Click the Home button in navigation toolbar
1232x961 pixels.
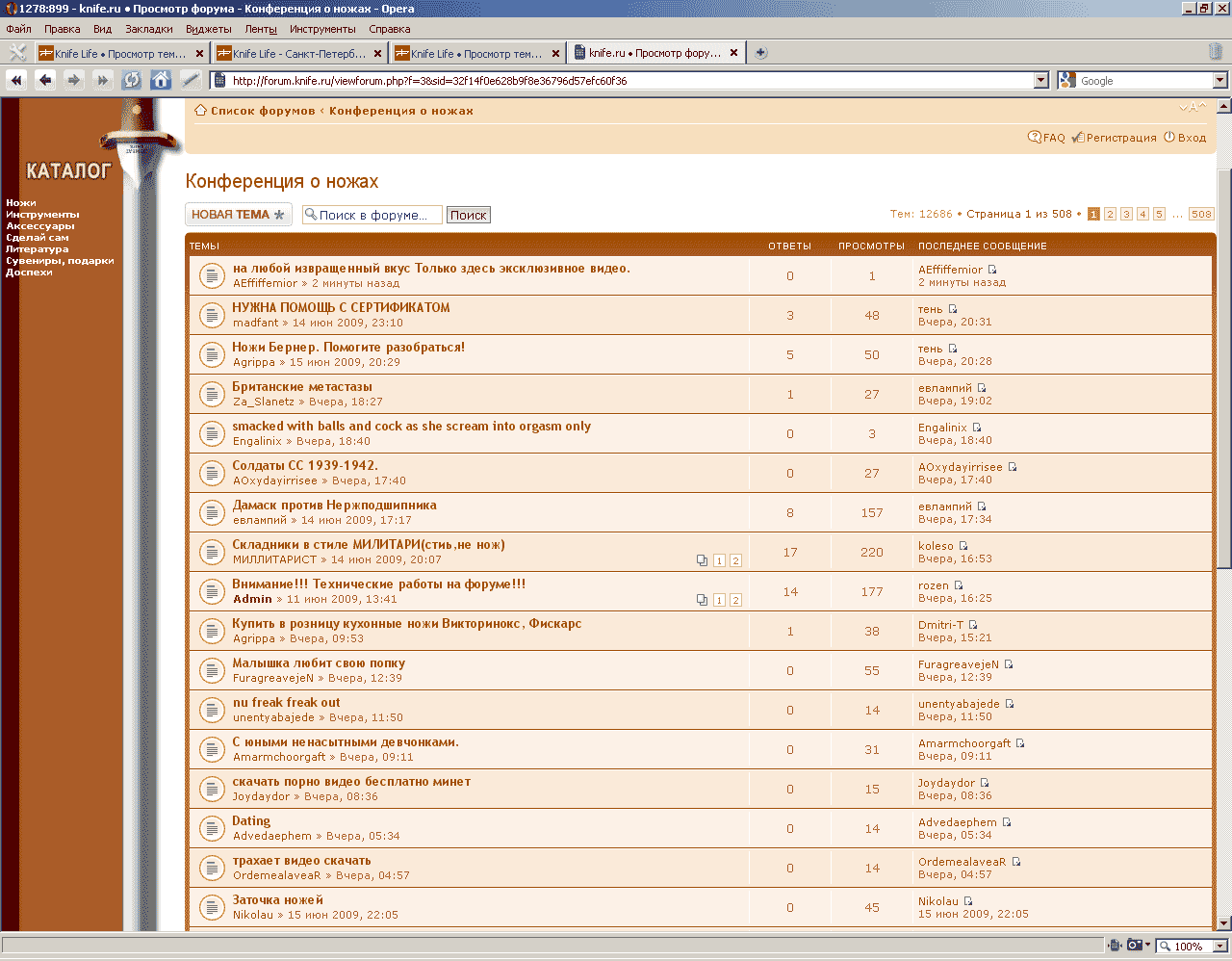click(161, 80)
